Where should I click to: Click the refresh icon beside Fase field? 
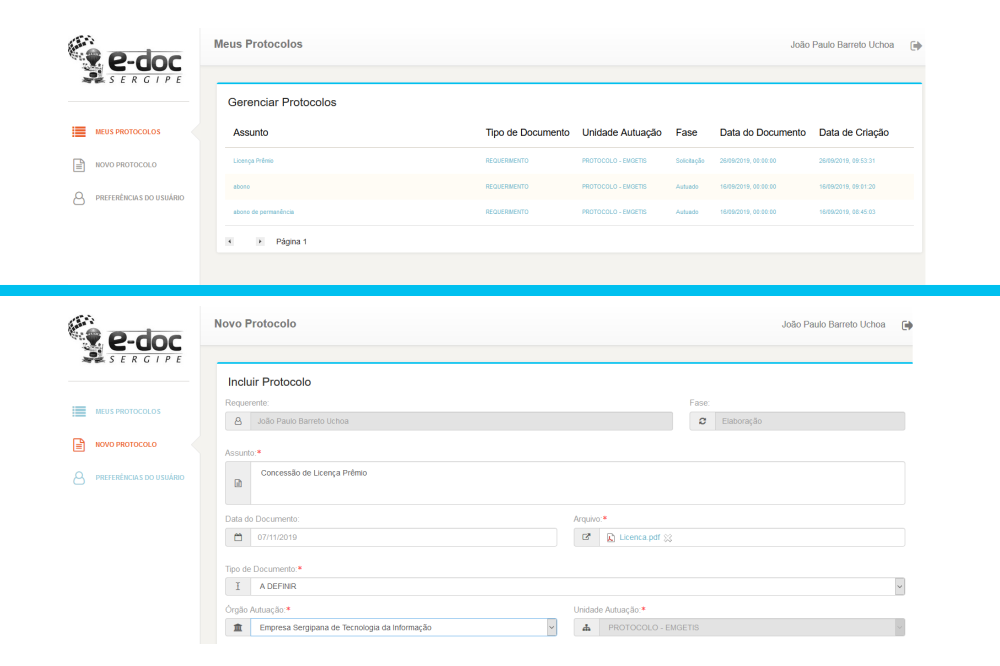click(x=702, y=421)
